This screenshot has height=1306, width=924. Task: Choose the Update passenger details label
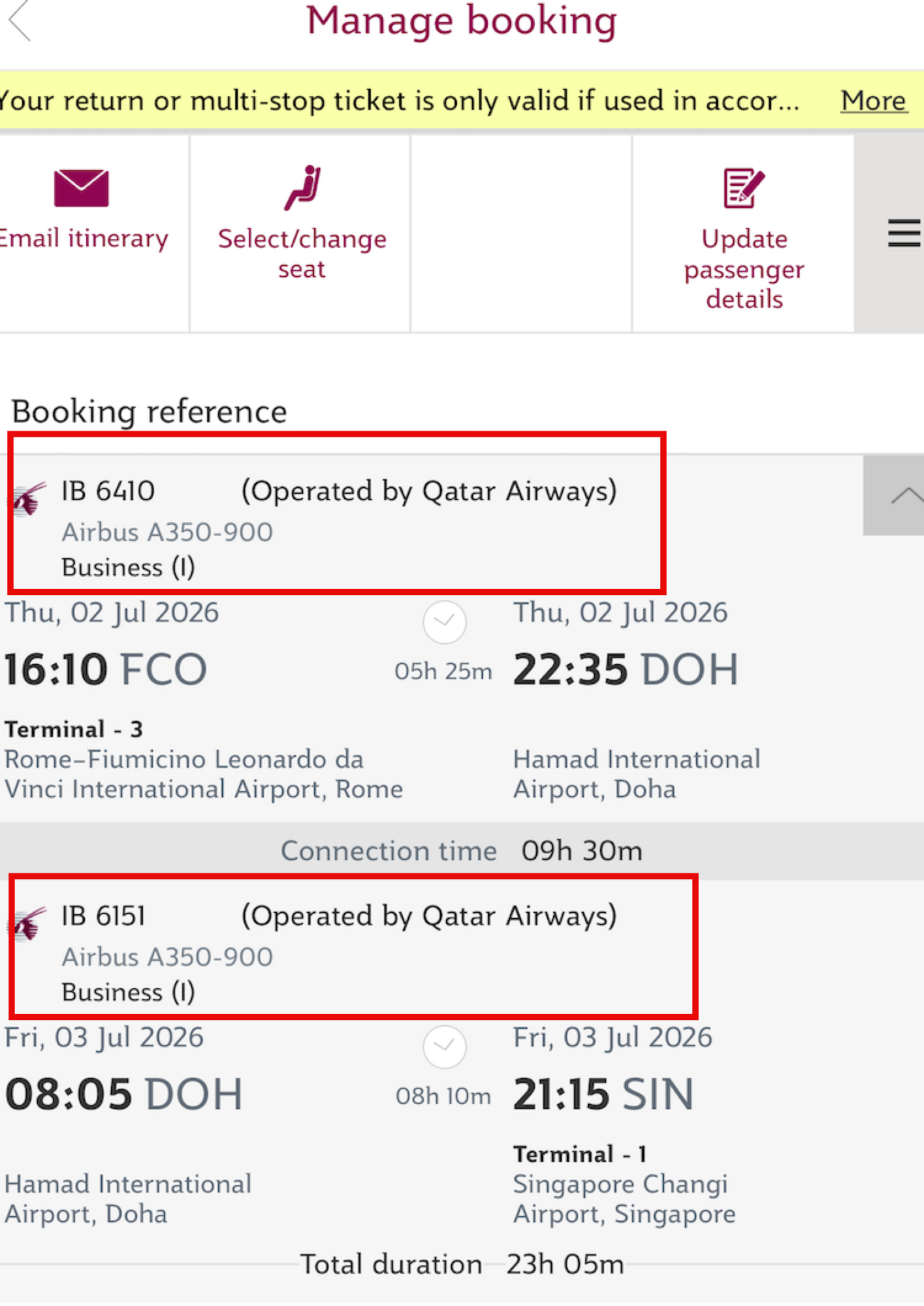744,269
